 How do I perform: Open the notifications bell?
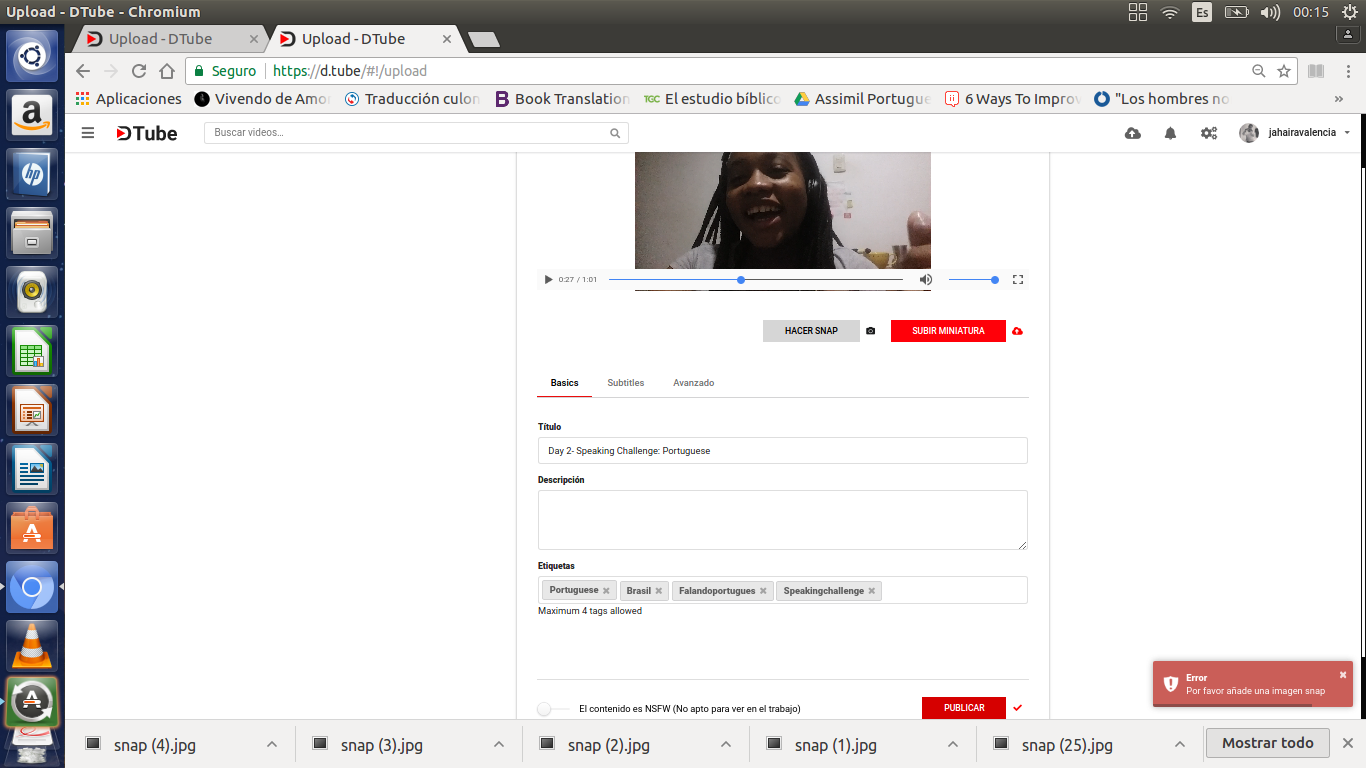[1170, 133]
